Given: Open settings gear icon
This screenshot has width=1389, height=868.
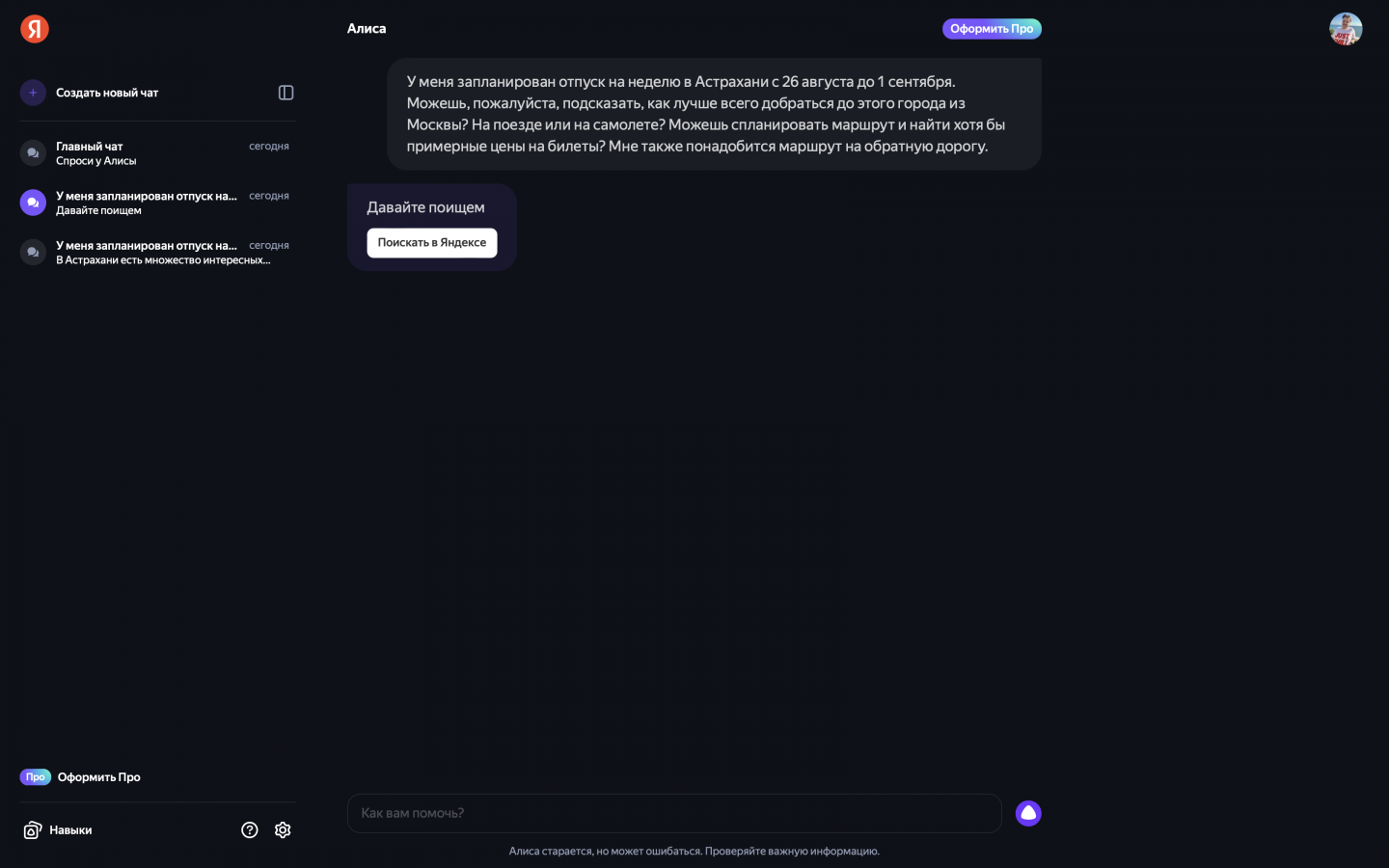Looking at the screenshot, I should pos(283,830).
